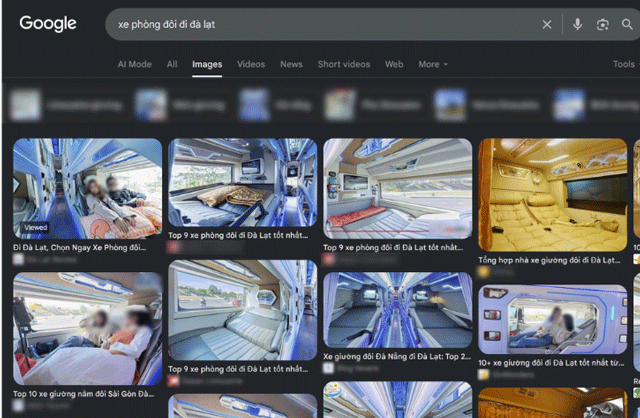The height and width of the screenshot is (418, 640).
Task: Switch to the Web tab
Action: (394, 64)
